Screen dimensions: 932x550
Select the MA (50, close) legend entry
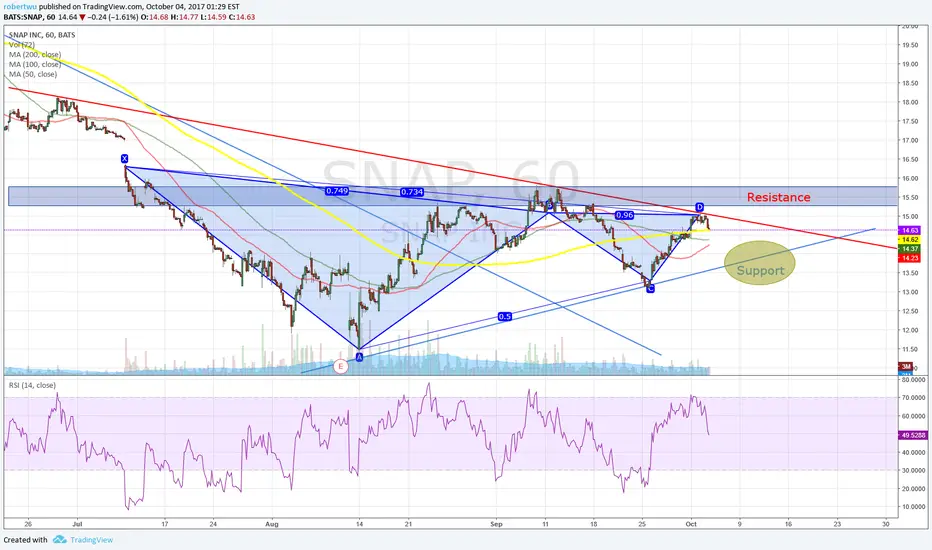click(33, 74)
